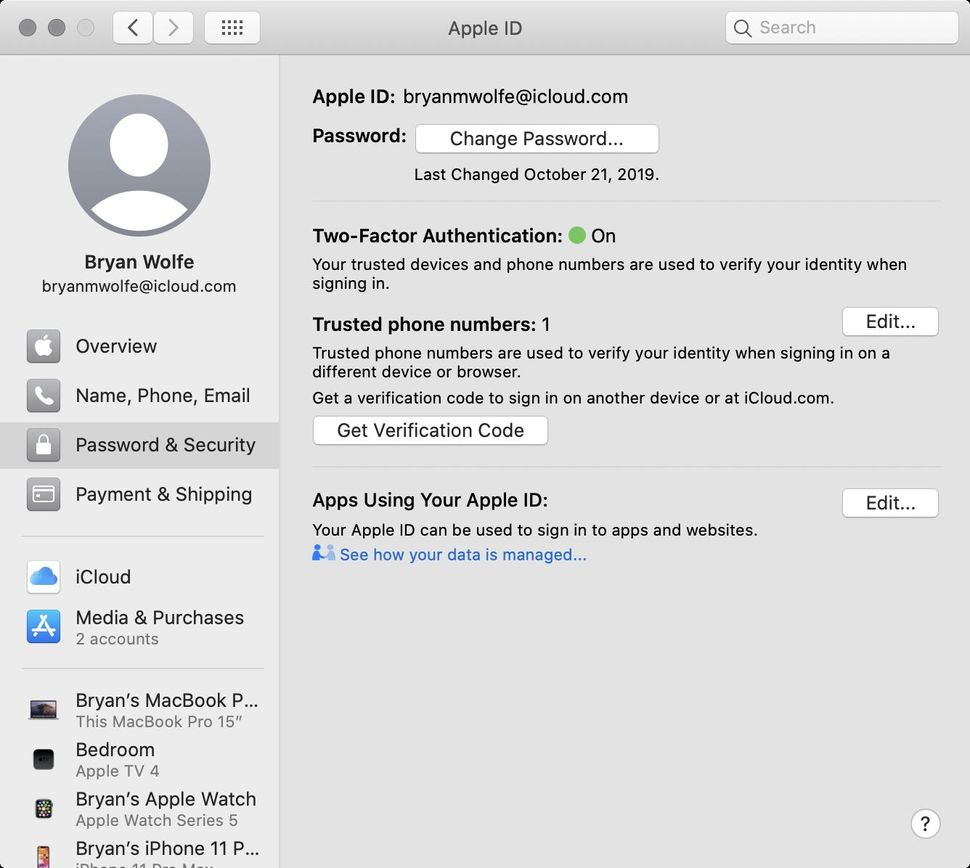This screenshot has width=970, height=868.
Task: Open the Show All preferences grid icon
Action: (x=232, y=27)
